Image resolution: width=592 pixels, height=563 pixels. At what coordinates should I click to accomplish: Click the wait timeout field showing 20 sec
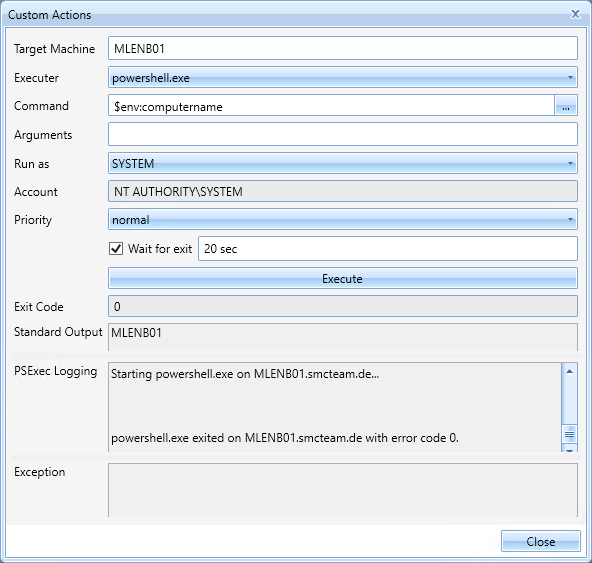coord(388,248)
